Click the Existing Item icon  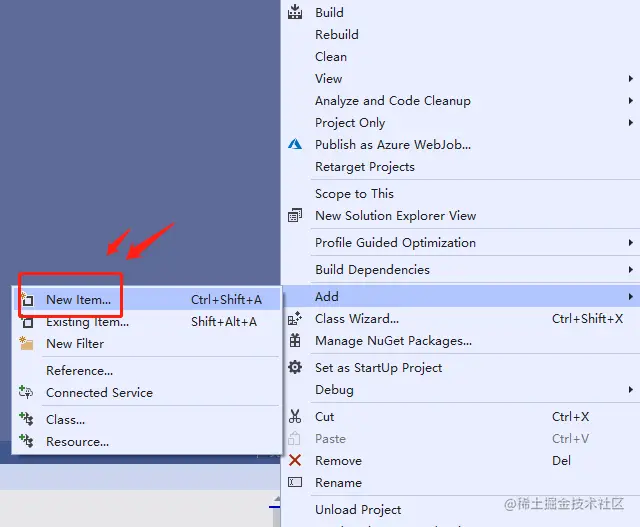pos(27,322)
